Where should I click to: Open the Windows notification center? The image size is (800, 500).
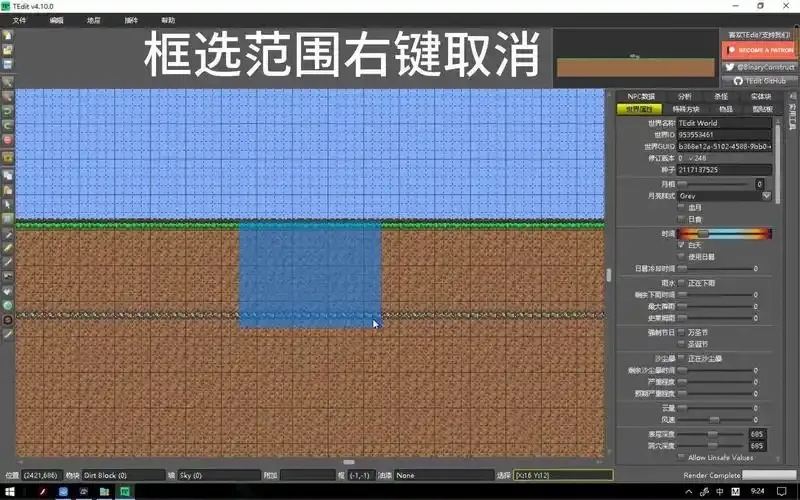[782, 492]
